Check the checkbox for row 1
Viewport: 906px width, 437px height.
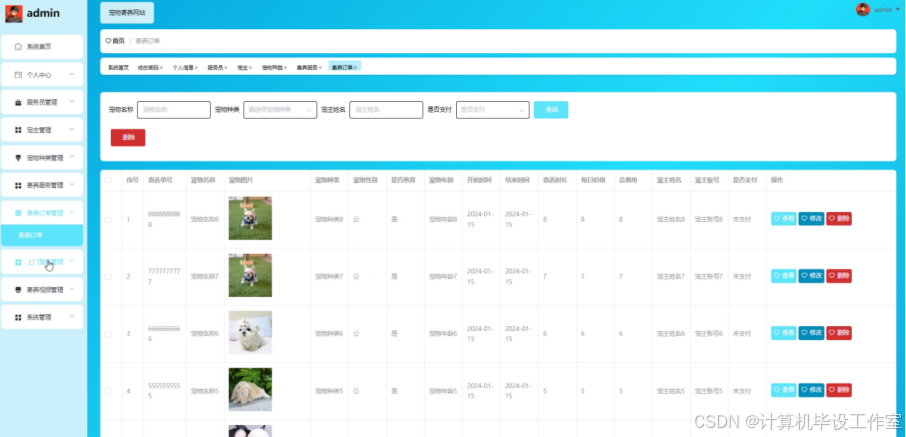[x=108, y=220]
